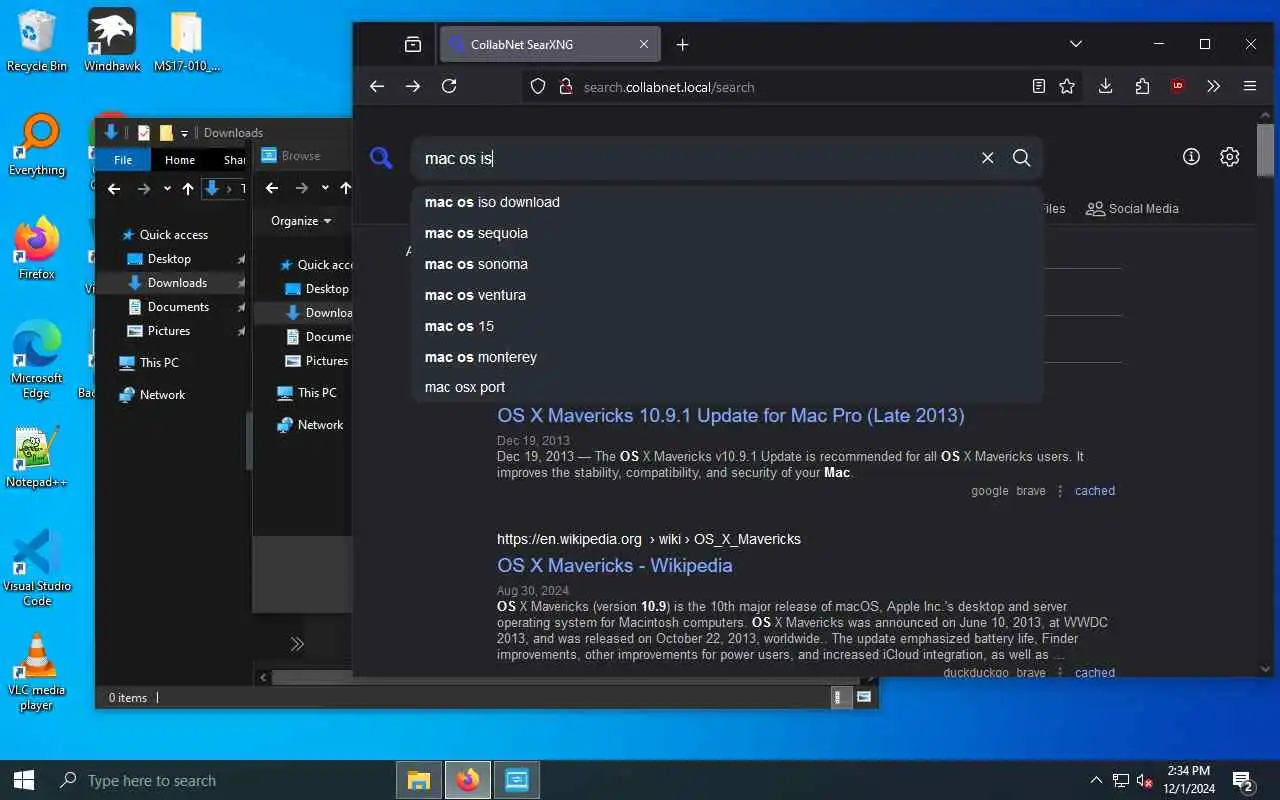Open SearXNG preferences gear icon
This screenshot has height=800, width=1280.
click(1230, 157)
